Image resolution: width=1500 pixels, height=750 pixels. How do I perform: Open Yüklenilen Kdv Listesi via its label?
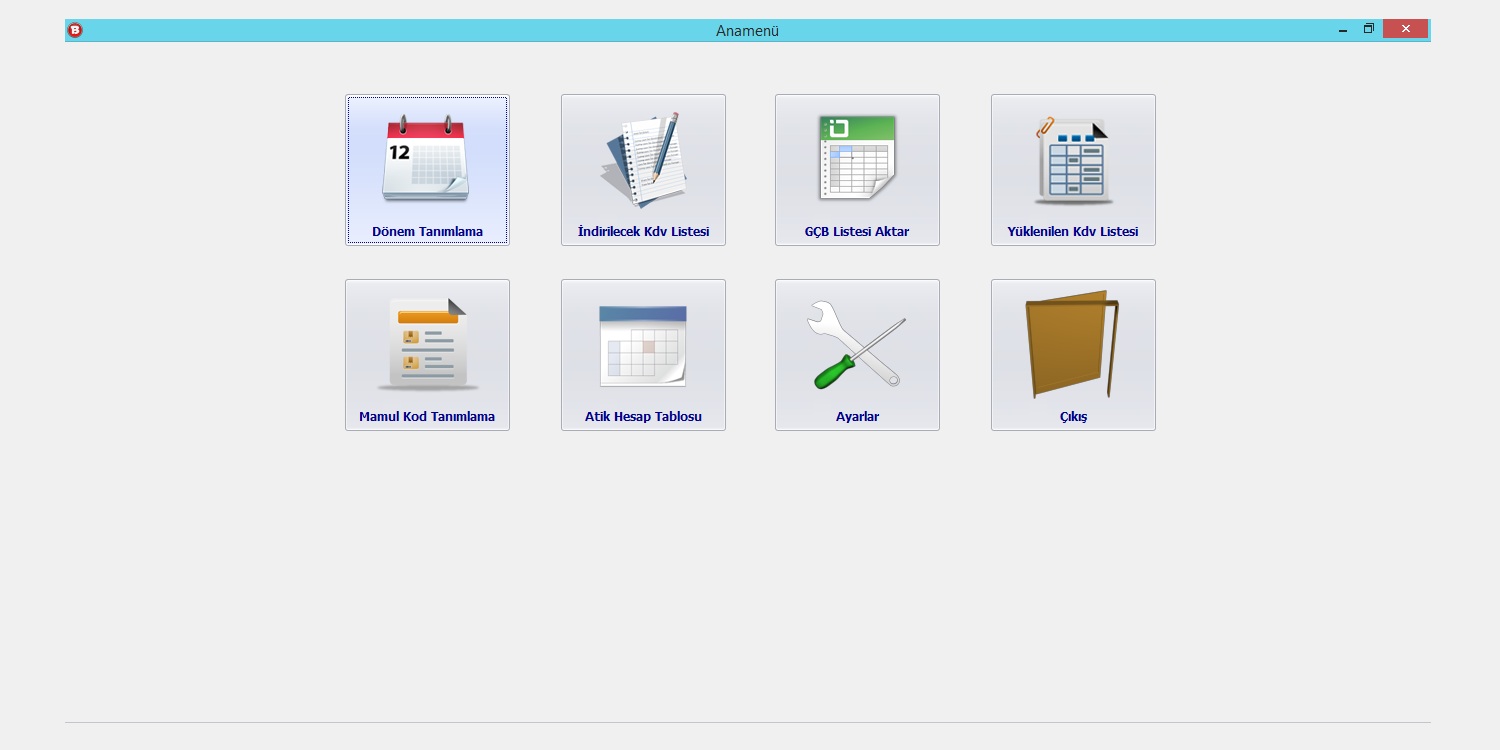tap(1073, 232)
